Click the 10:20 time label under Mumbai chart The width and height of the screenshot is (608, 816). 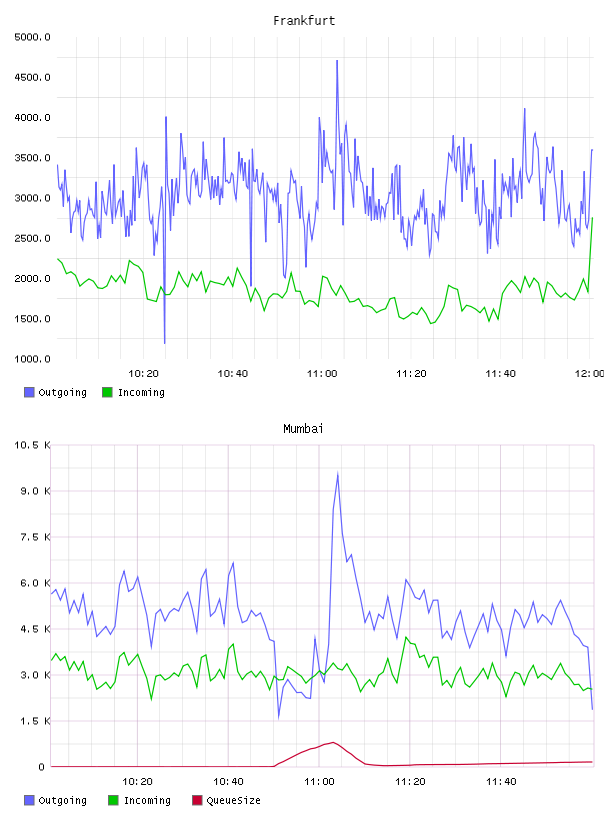(x=137, y=782)
